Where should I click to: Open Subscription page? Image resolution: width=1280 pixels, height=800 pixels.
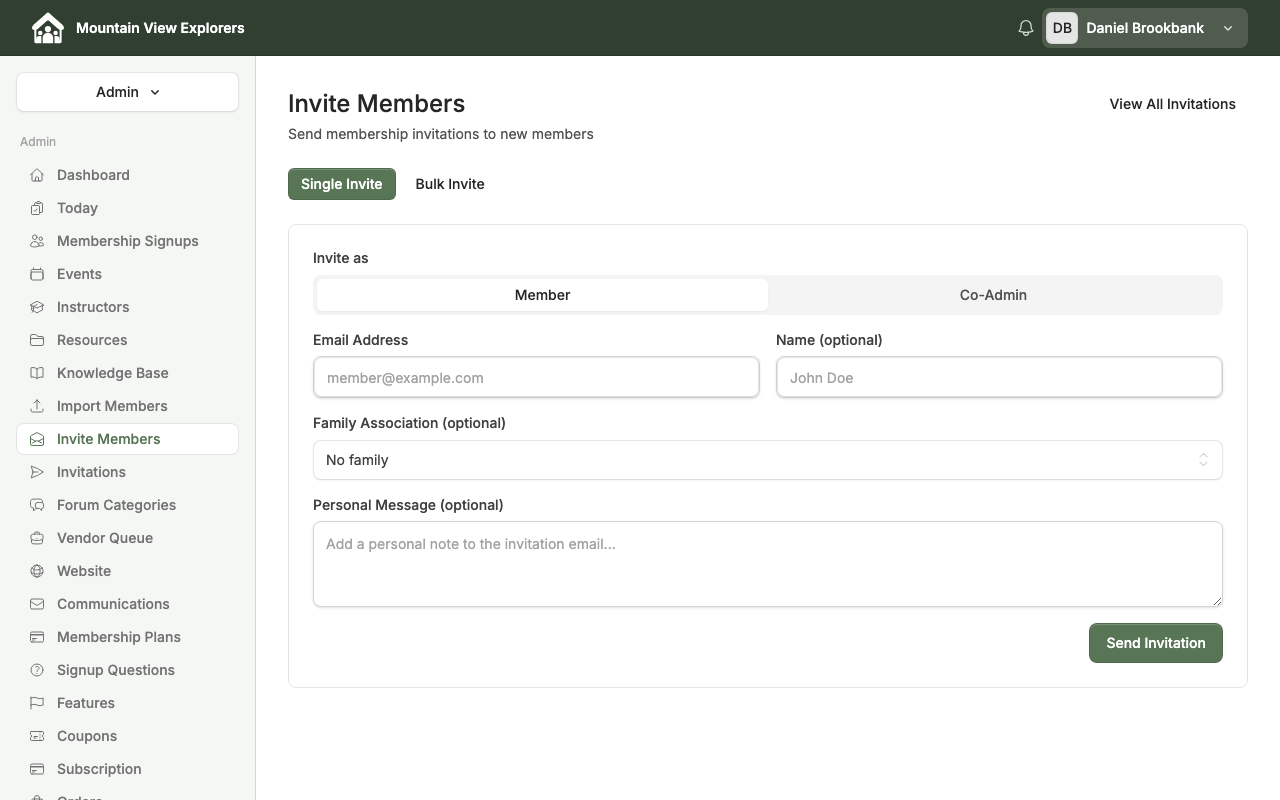(x=127, y=769)
